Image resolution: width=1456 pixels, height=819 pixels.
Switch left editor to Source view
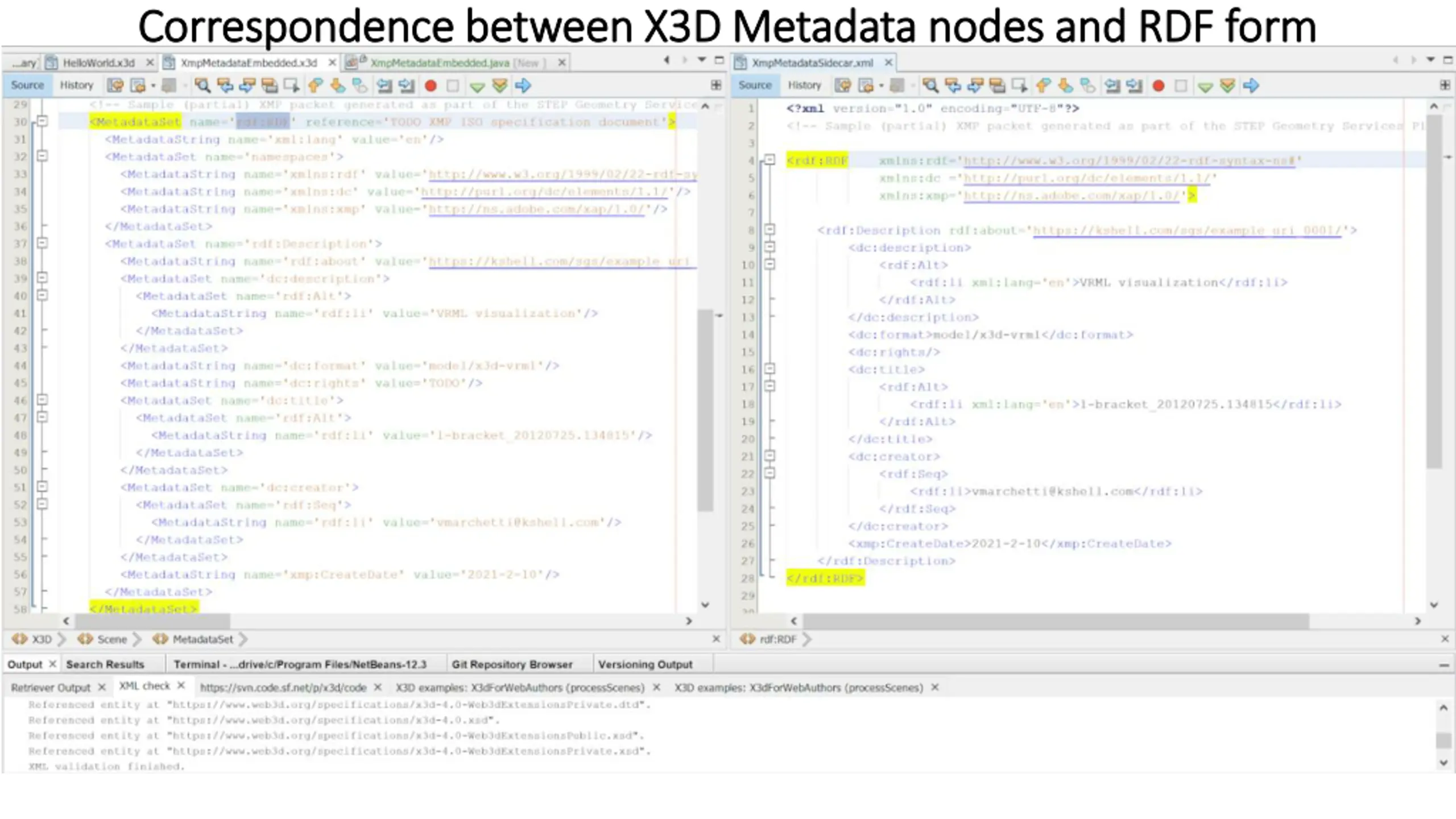coord(27,85)
